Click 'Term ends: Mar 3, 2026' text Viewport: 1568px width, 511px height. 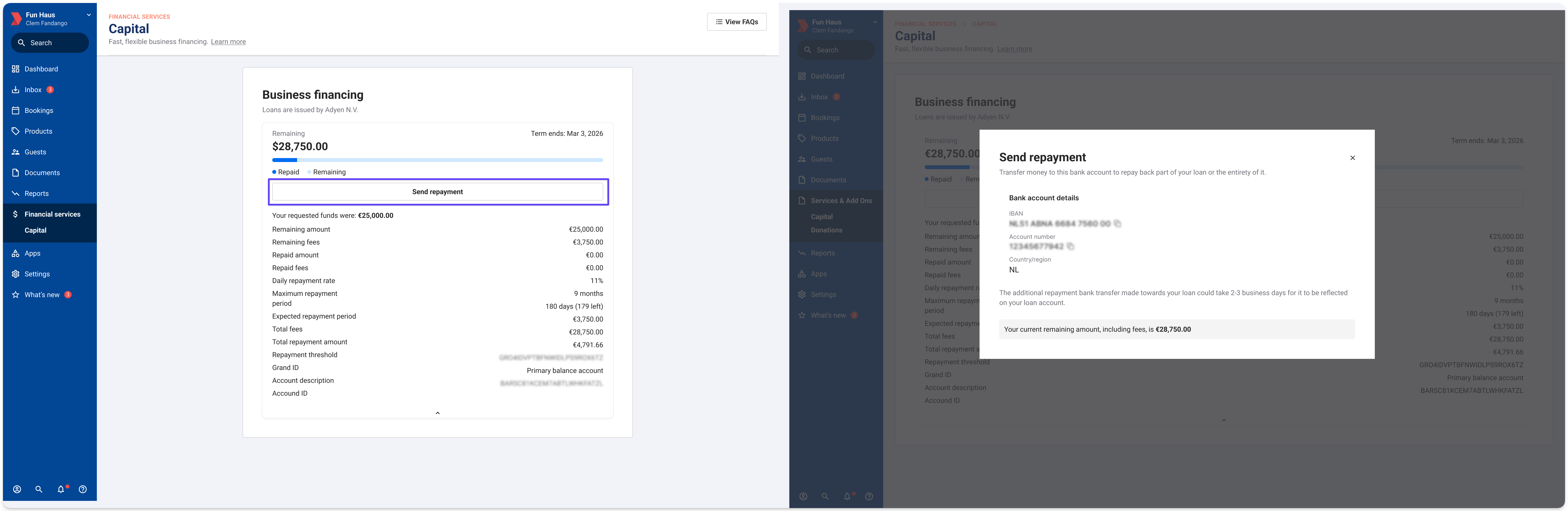[567, 134]
